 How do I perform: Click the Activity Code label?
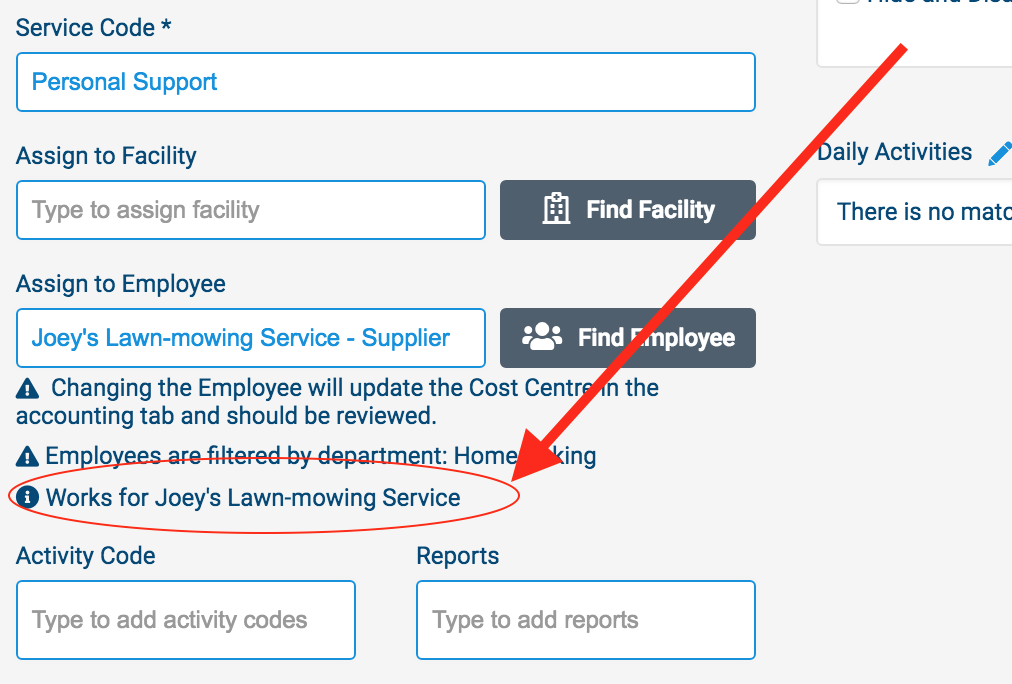tap(86, 555)
